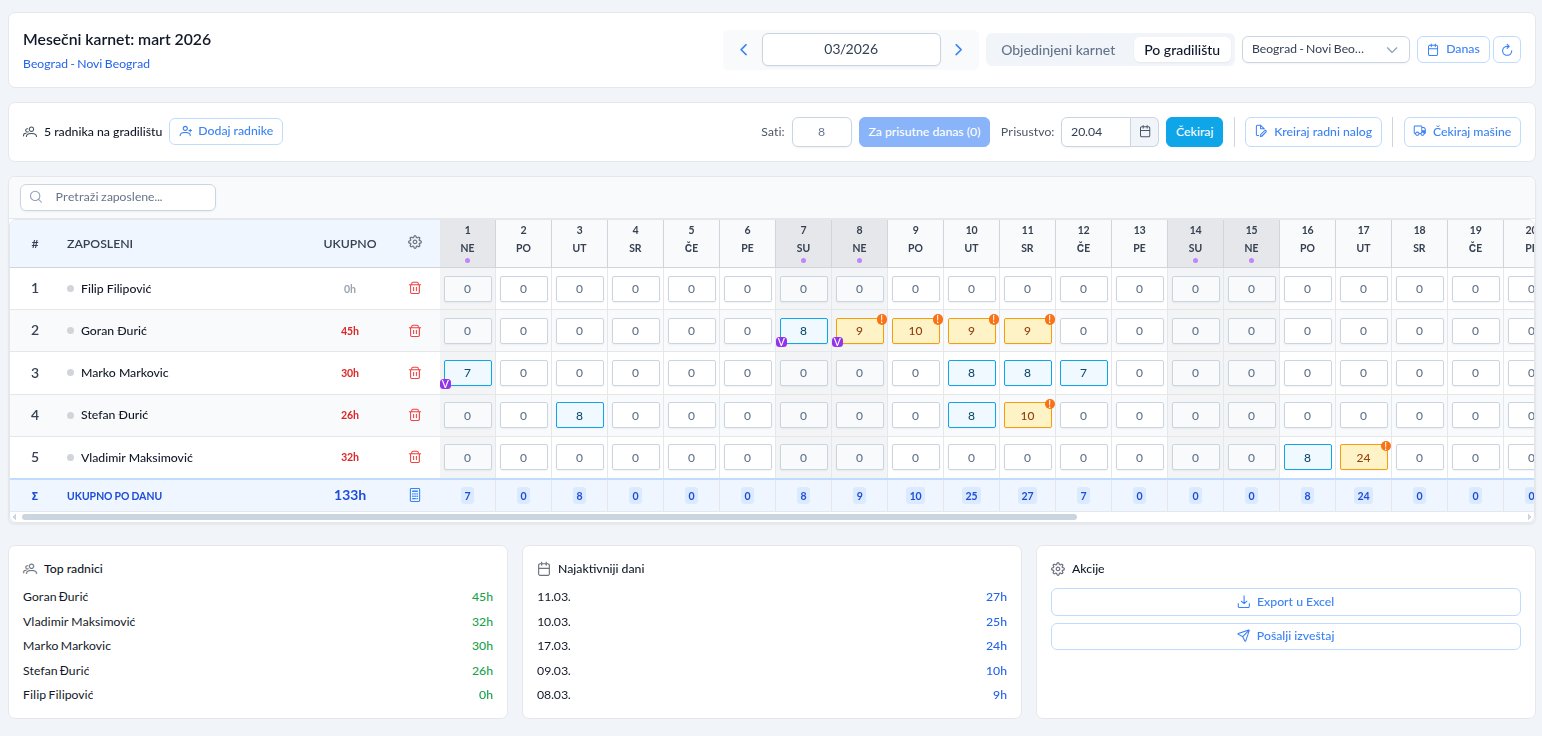Image resolution: width=1542 pixels, height=736 pixels.
Task: Click the Pretraži zaposlene search field
Action: pyautogui.click(x=118, y=197)
